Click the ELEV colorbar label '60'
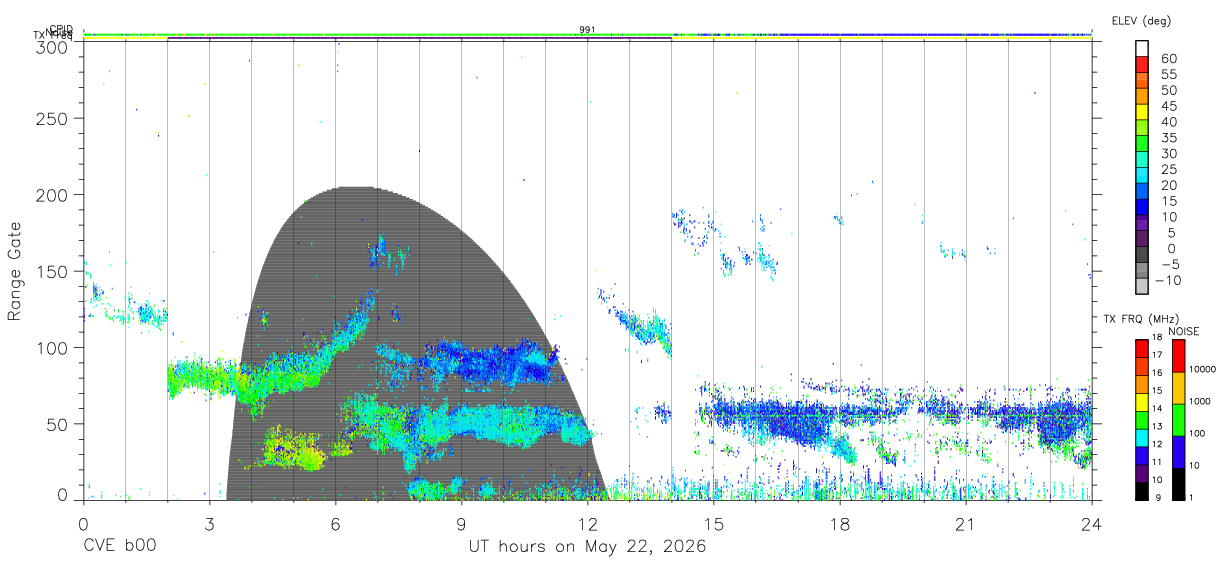Viewport: 1228px width, 567px height. 1169,59
